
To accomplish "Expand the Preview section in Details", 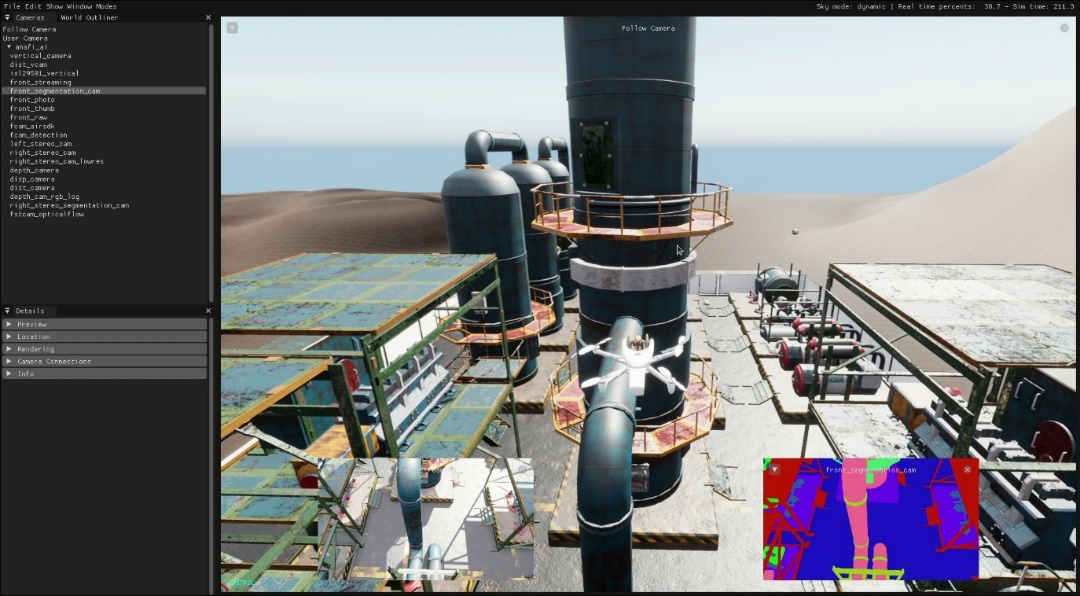I will [33, 324].
